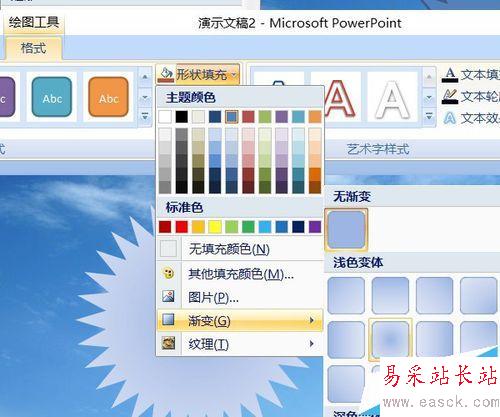Pick black theme color swatch
Viewport: 500px width, 417px height.
(182, 117)
